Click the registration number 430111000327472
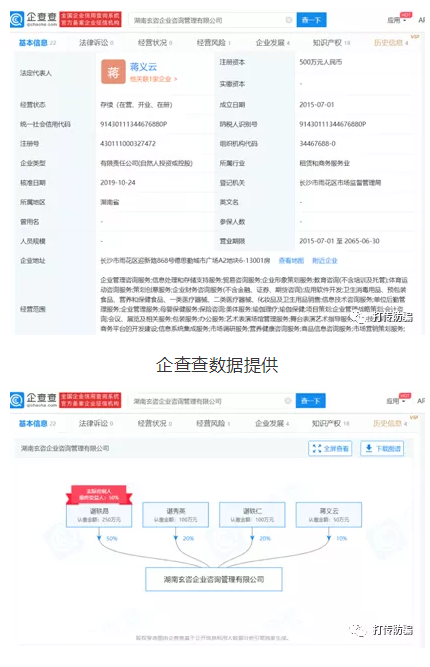 [128, 144]
